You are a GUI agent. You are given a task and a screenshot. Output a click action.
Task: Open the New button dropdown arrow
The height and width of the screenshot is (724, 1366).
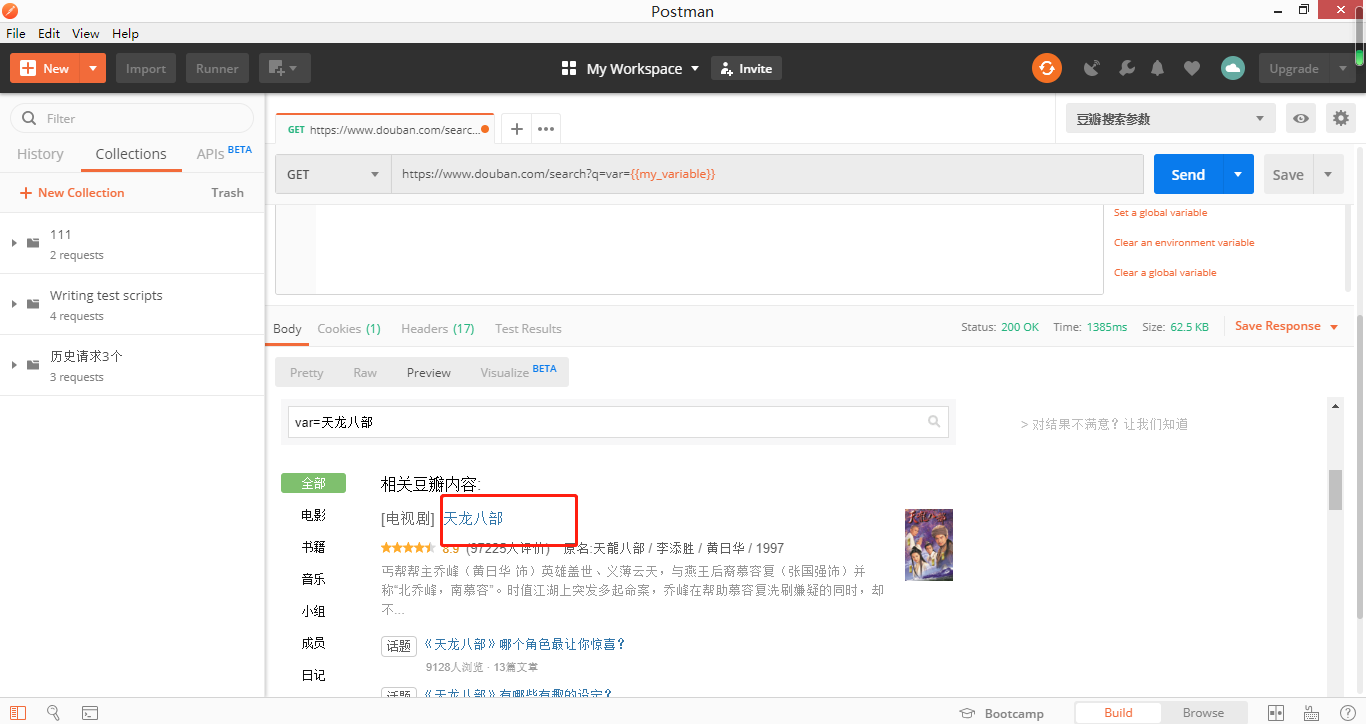[93, 68]
